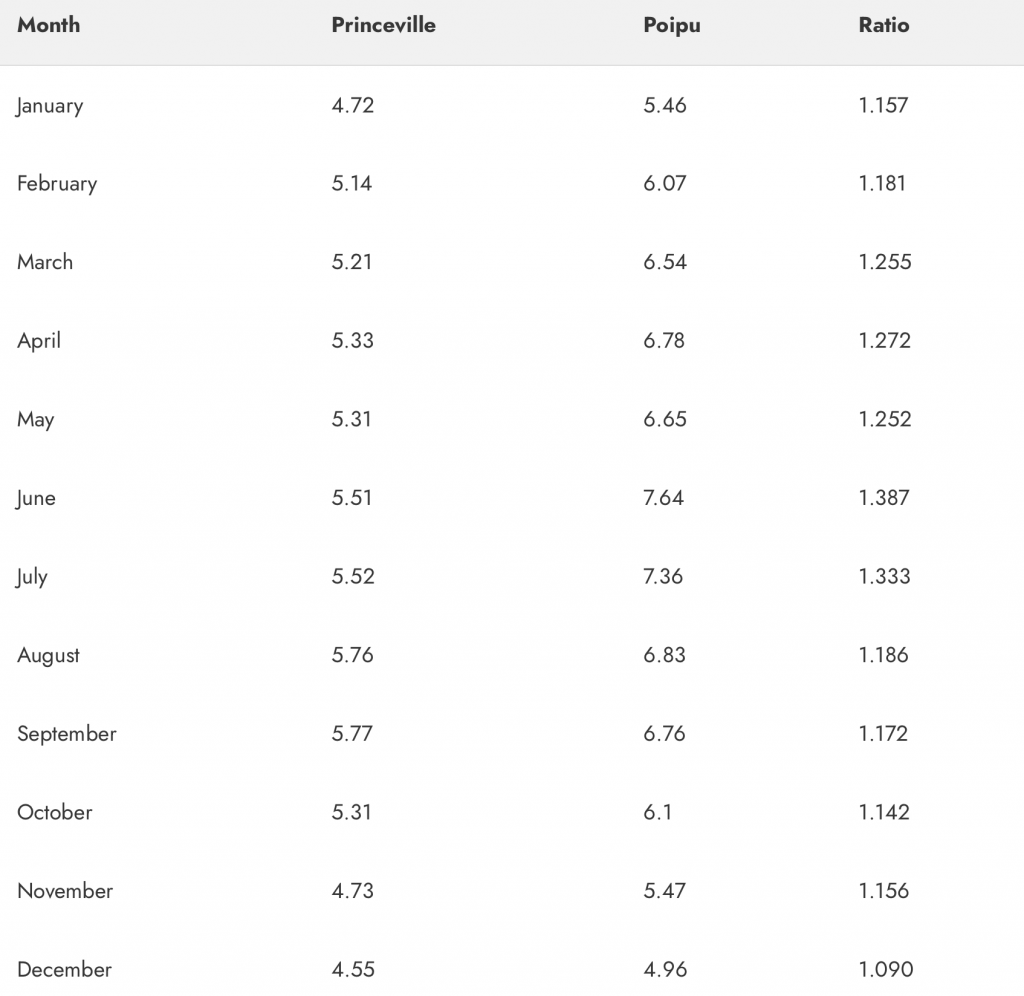This screenshot has height=996, width=1024.
Task: Click the April ratio value 1.272
Action: click(x=884, y=340)
